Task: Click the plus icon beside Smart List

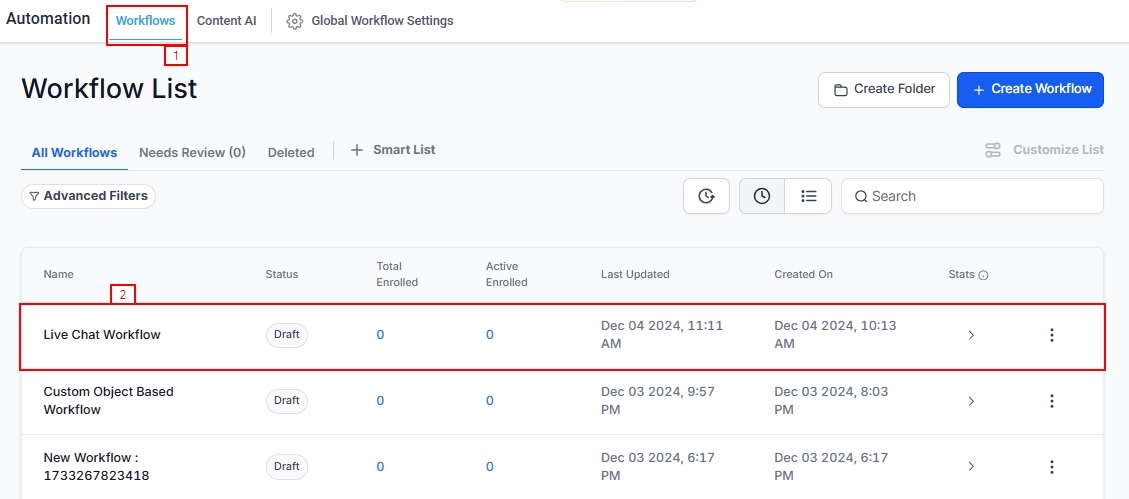Action: click(x=357, y=150)
